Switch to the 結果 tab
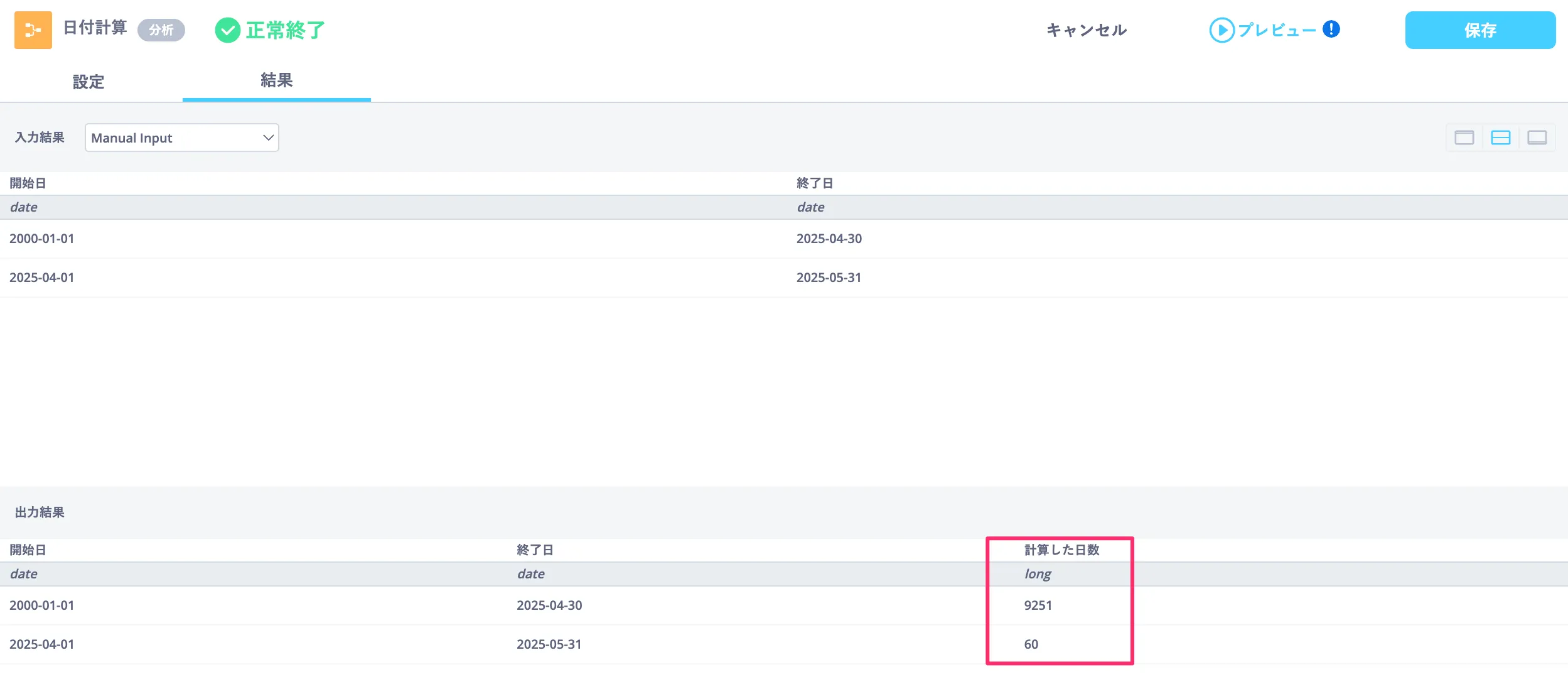This screenshot has height=677, width=1568. pos(276,80)
